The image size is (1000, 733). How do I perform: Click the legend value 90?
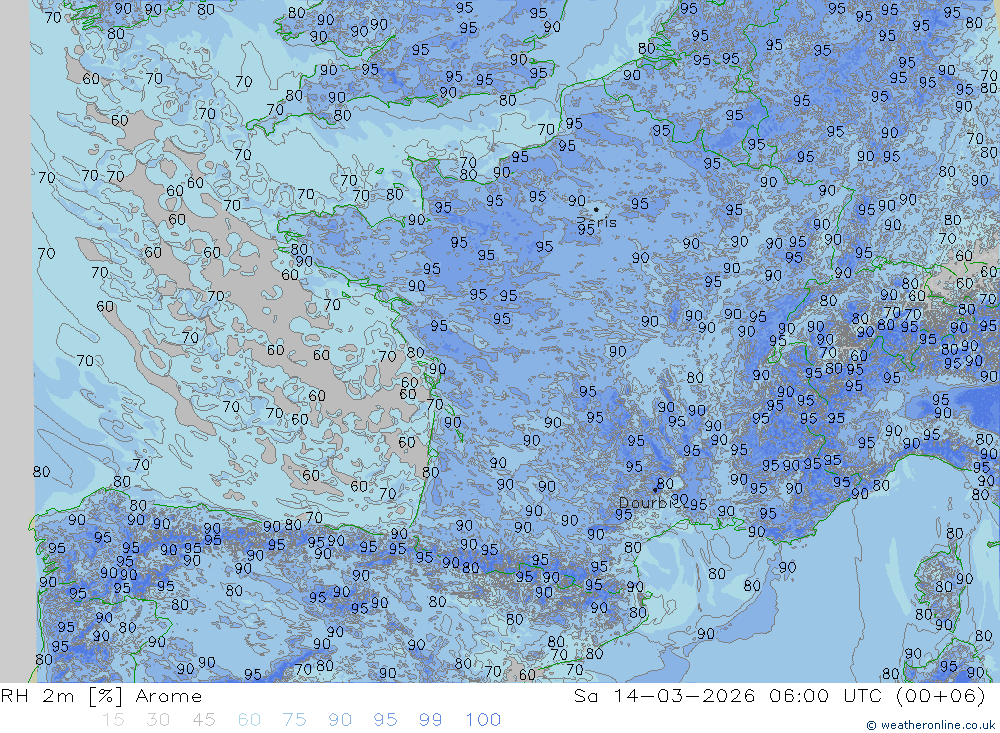pos(340,720)
